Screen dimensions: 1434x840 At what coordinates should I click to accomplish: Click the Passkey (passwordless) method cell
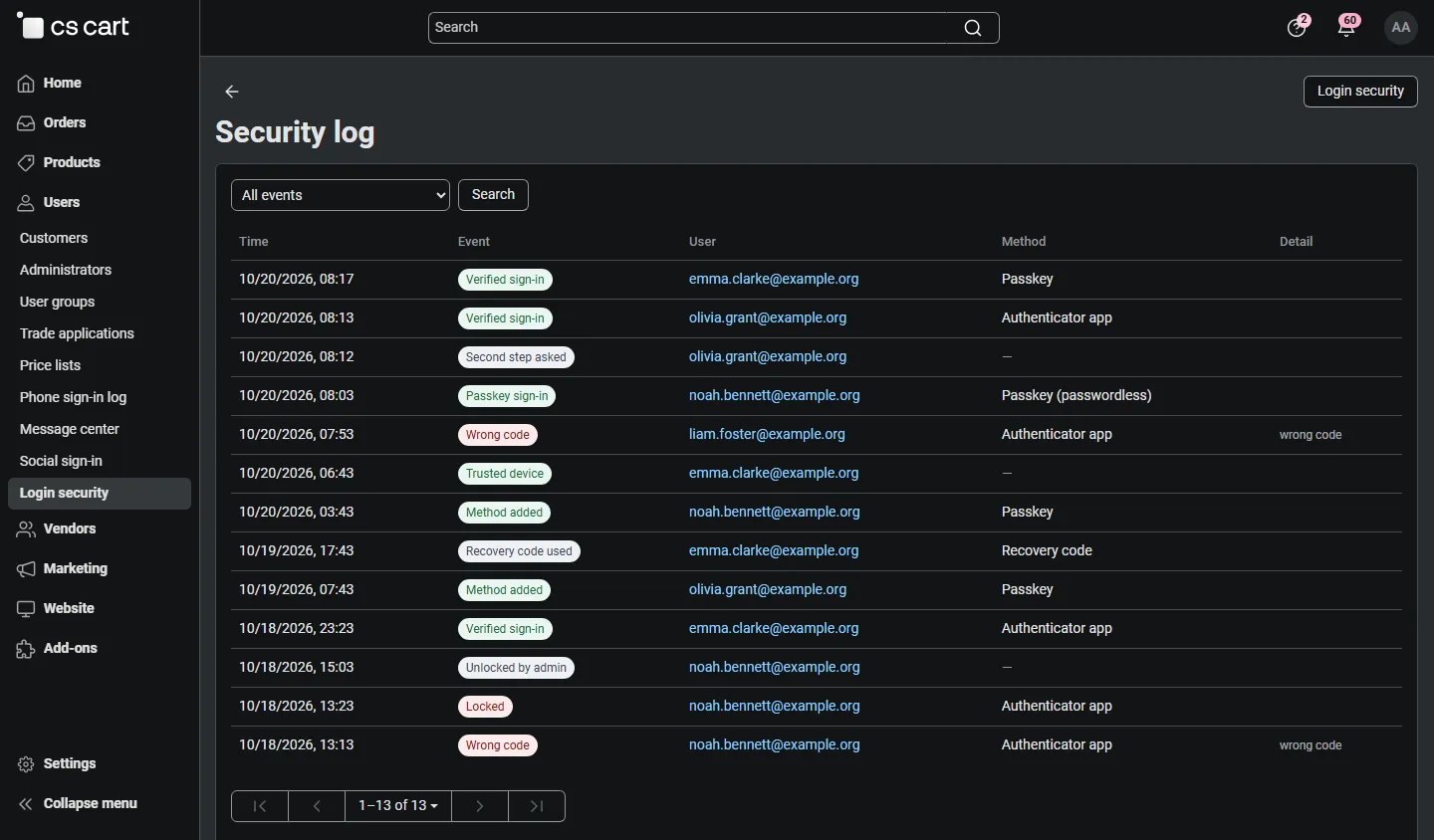pos(1076,396)
